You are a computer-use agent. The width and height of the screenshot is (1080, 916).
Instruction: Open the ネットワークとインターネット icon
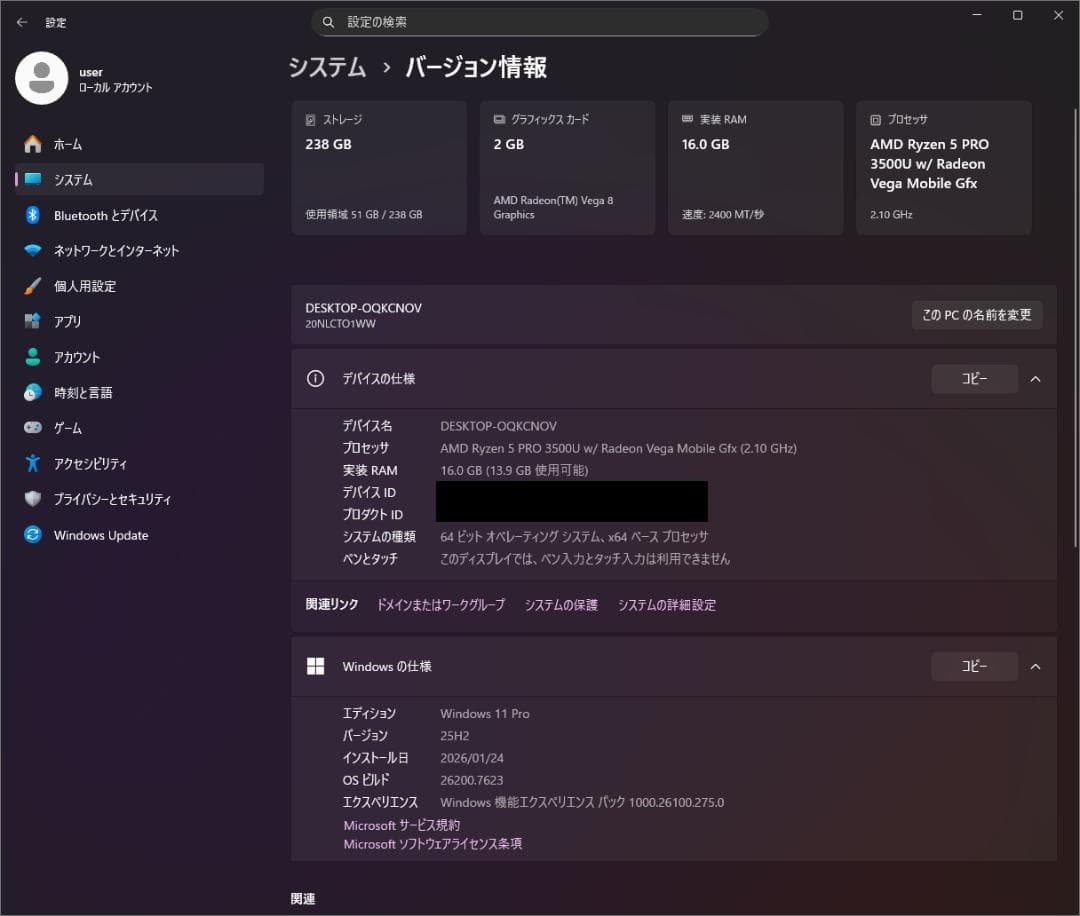click(x=34, y=250)
